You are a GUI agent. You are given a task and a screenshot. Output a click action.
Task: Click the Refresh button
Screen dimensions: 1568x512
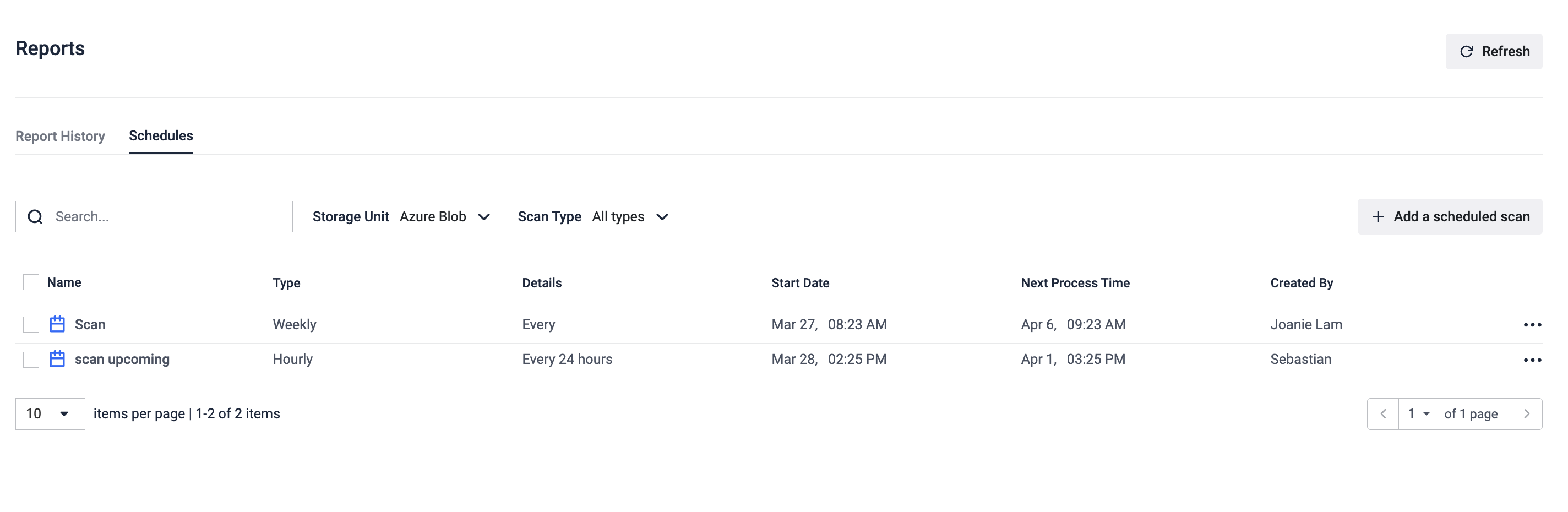coord(1493,51)
